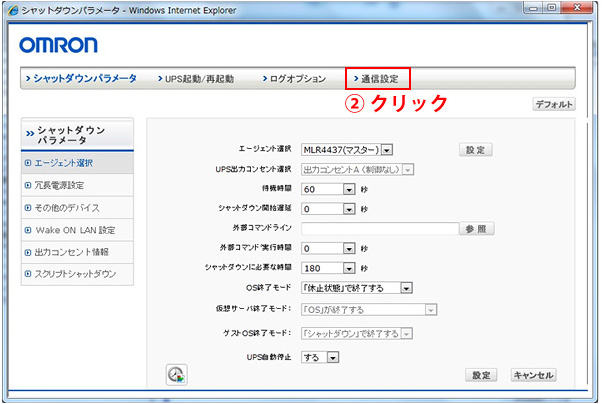
Task: Open the UPS起動/再起動 tab
Action: (x=198, y=78)
